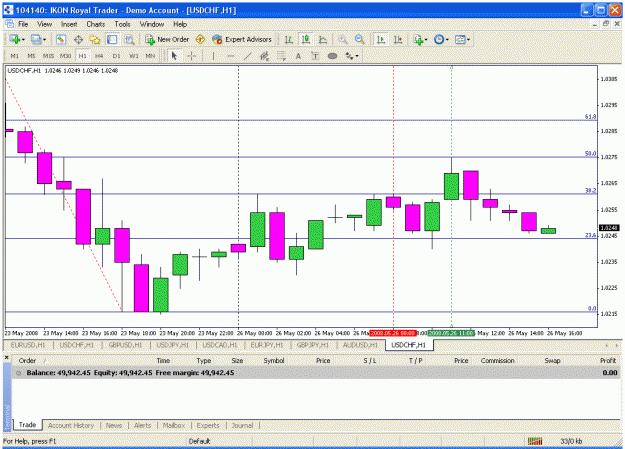
Task: Open the New Chart toolbar icon
Action: pyautogui.click(x=15, y=39)
